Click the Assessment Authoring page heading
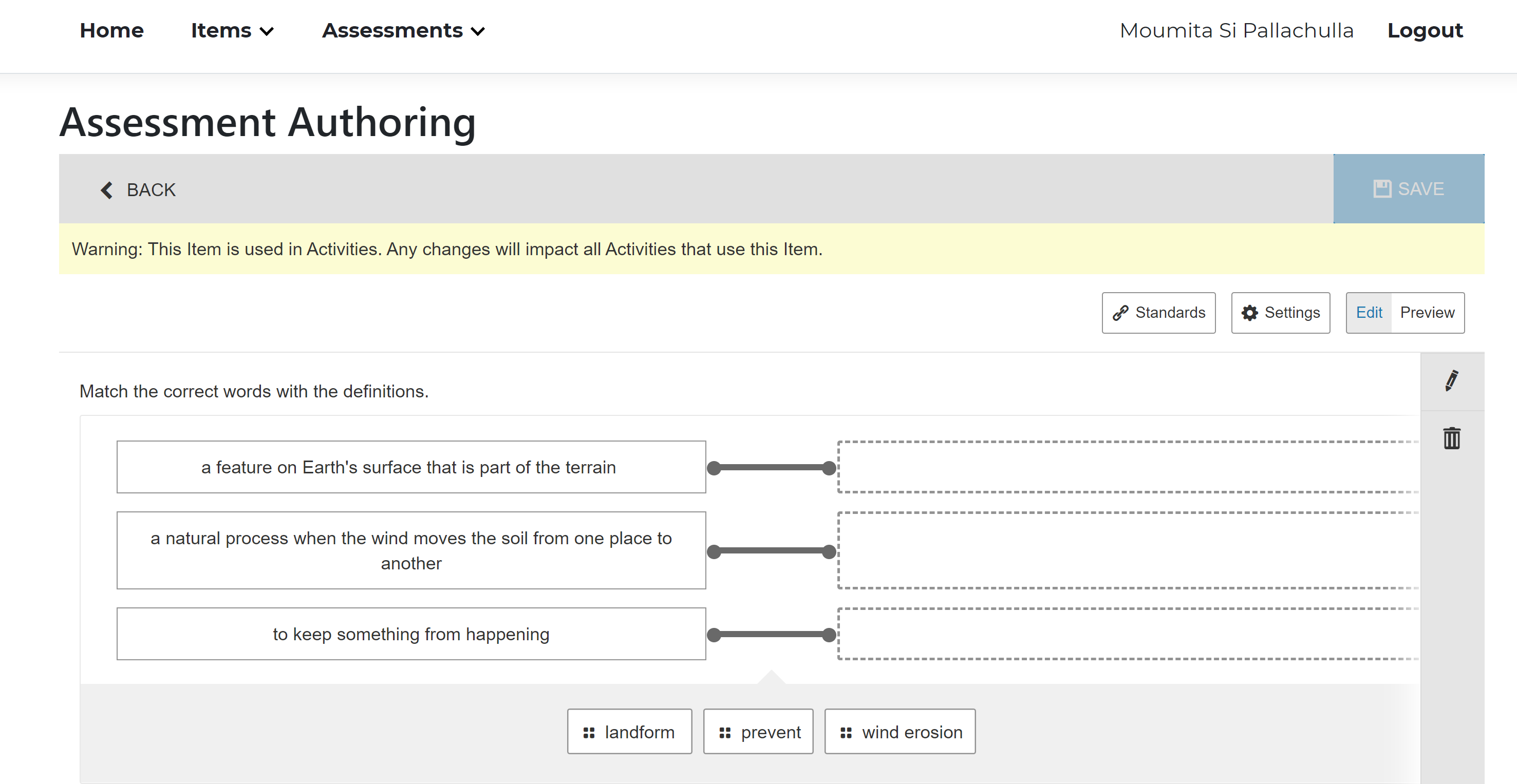1517x784 pixels. (x=267, y=122)
